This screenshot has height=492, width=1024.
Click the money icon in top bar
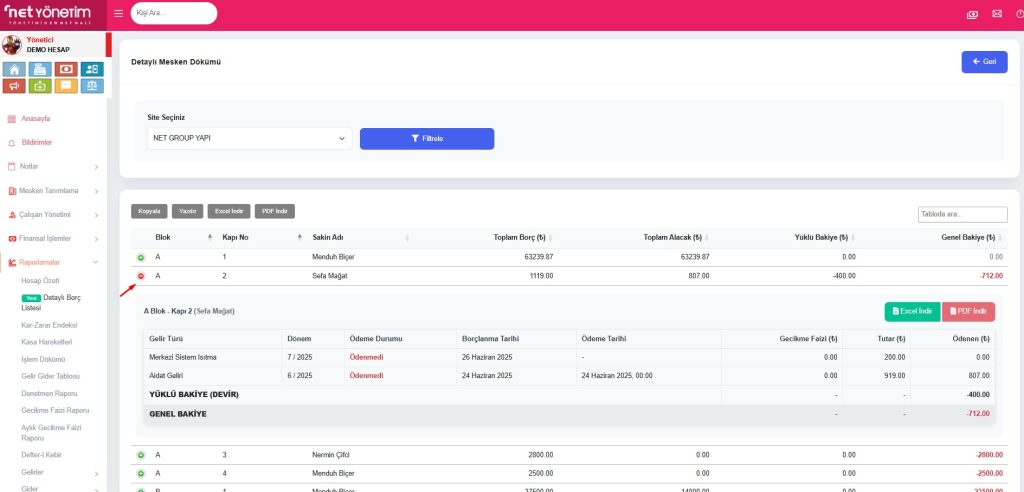[972, 14]
